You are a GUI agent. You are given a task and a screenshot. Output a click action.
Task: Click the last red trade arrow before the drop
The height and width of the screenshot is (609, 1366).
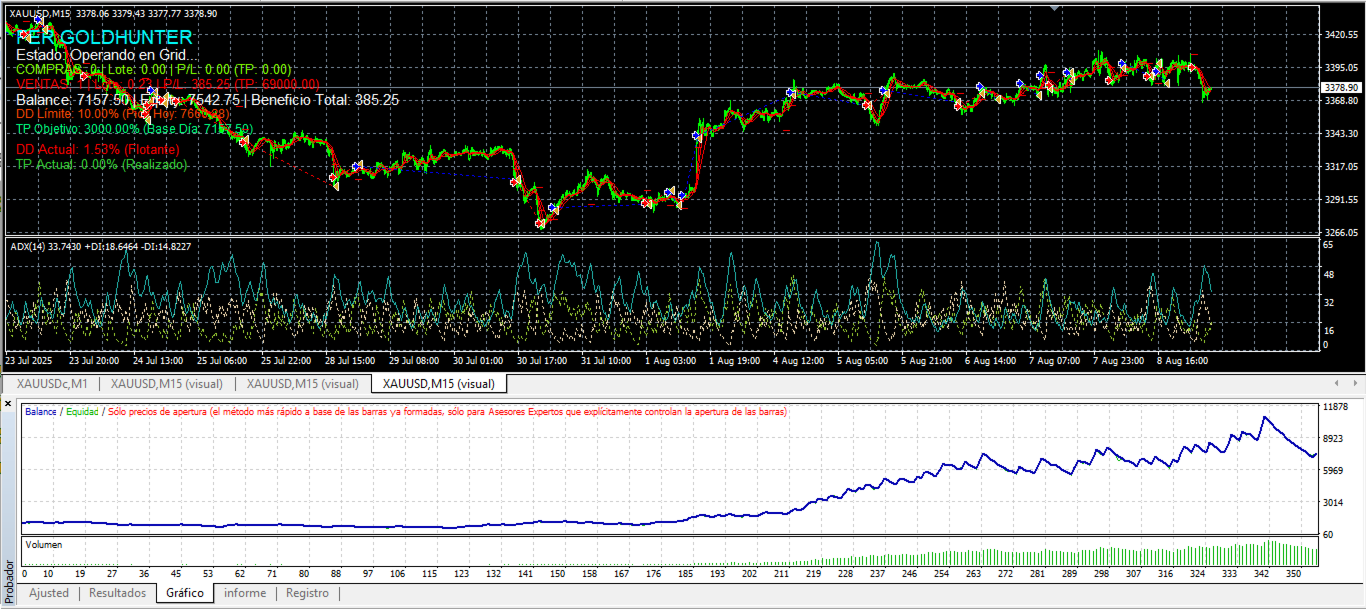tap(1191, 68)
